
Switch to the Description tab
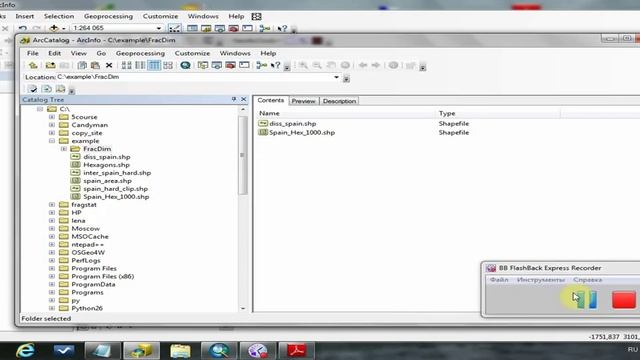[339, 101]
